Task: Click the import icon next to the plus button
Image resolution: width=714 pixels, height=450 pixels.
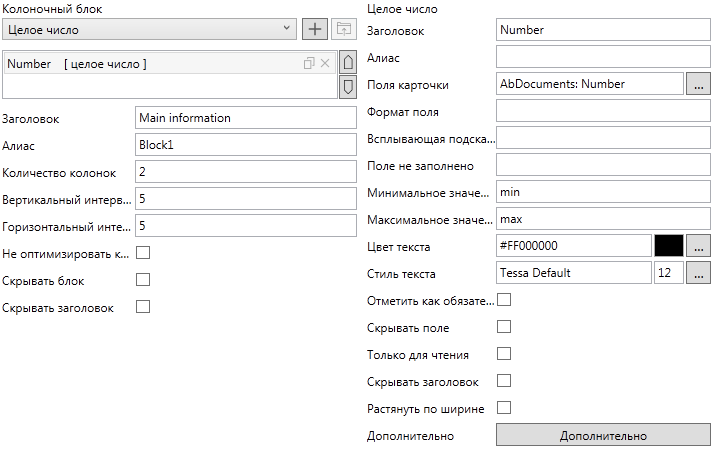Action: coord(344,30)
